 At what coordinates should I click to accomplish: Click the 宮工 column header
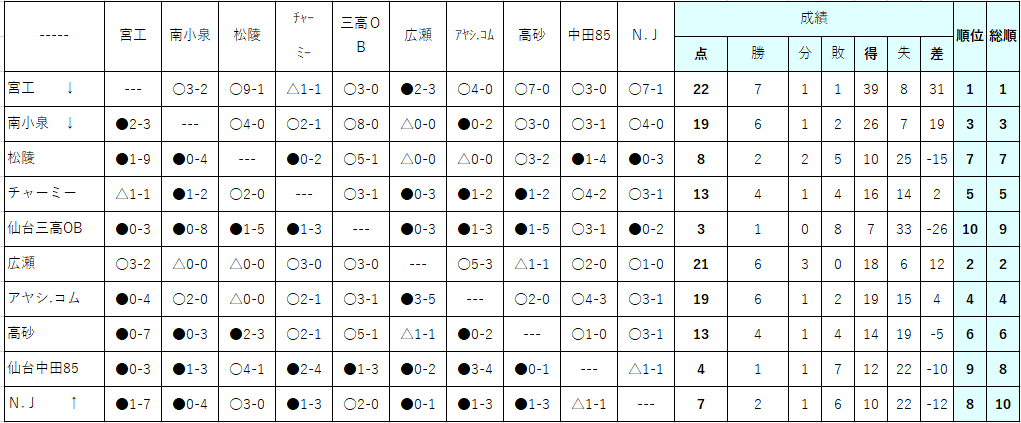point(133,36)
